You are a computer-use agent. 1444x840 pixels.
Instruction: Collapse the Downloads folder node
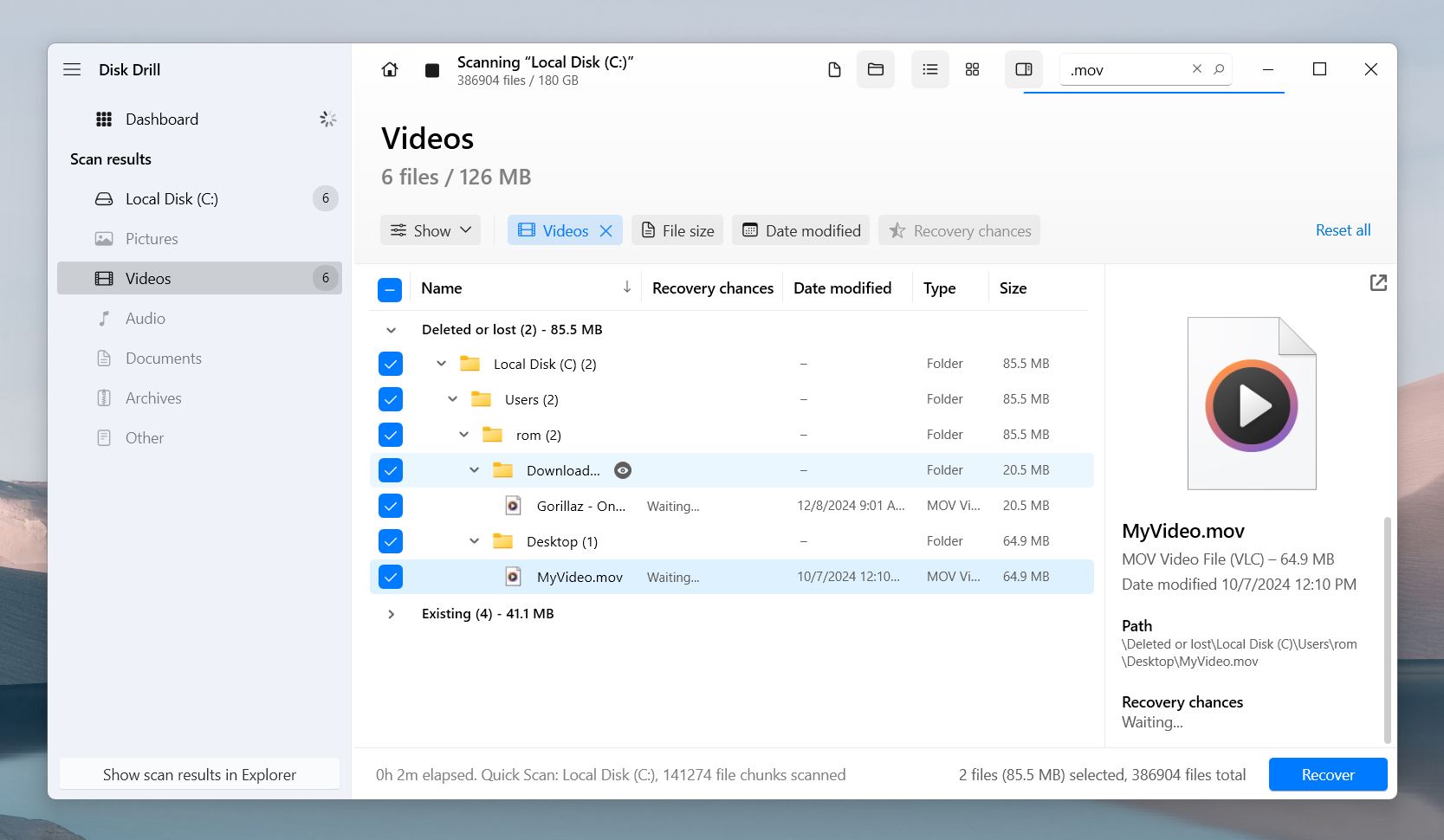474,470
